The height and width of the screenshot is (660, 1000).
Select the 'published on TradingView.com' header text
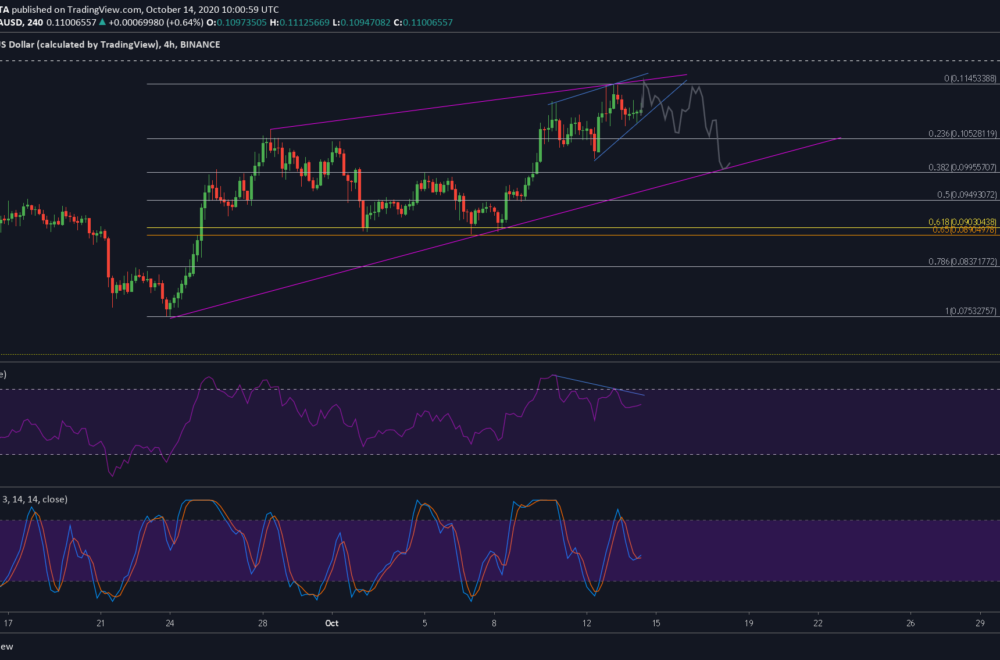pyautogui.click(x=76, y=10)
